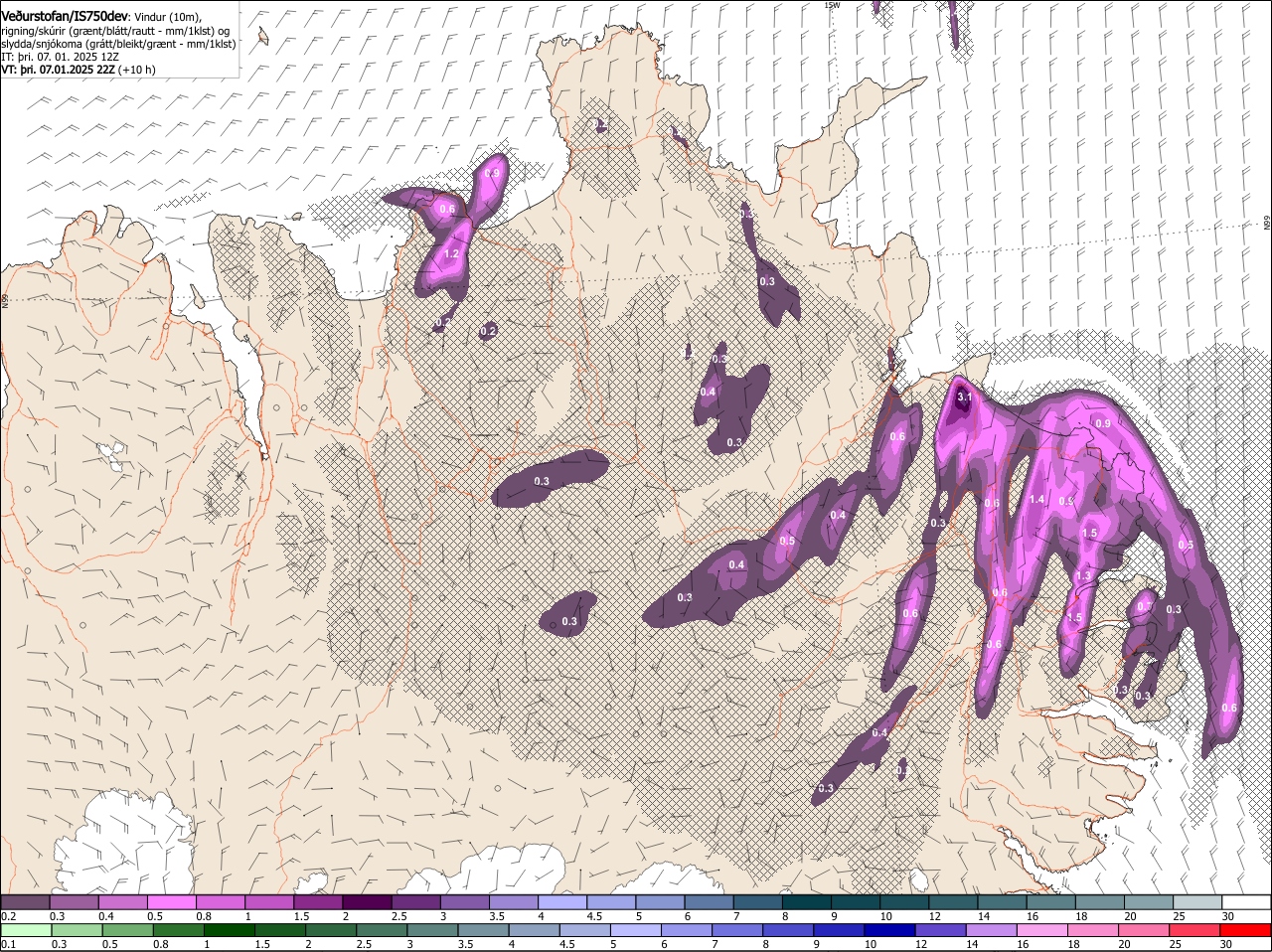Click the white upper legend swatch above 30

tap(1248, 902)
